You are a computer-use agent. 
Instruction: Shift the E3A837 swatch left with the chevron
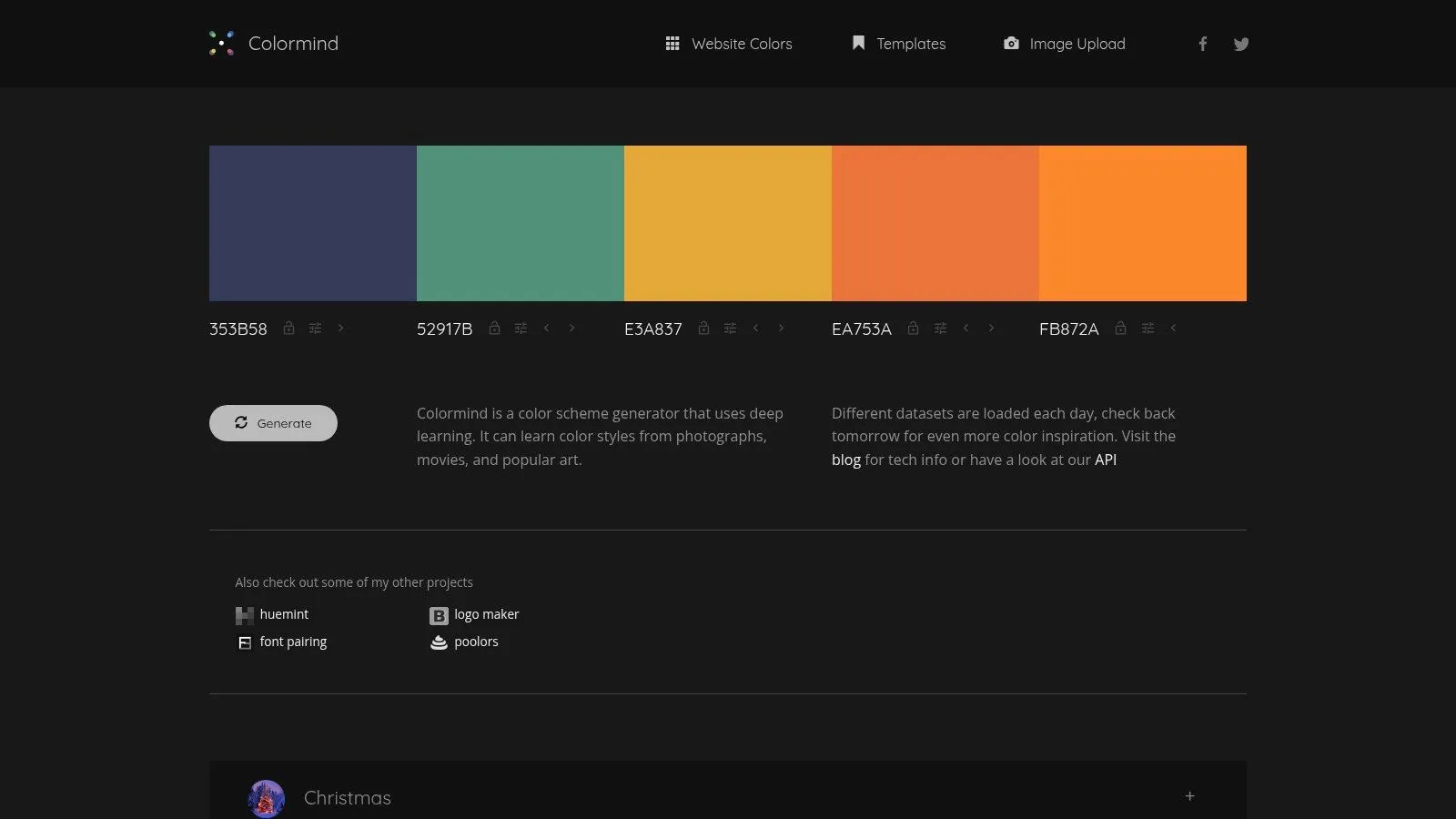755,329
